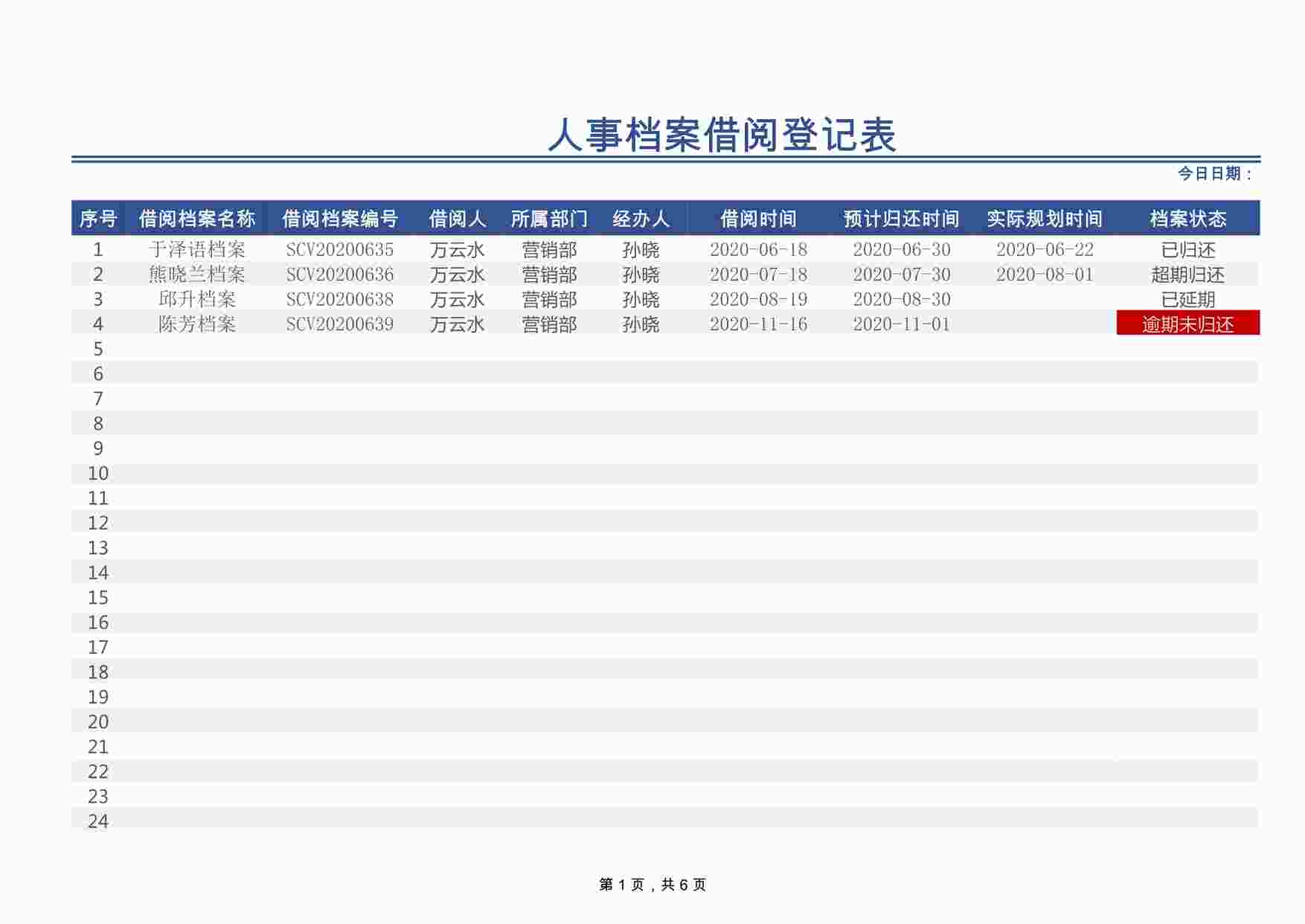Image resolution: width=1305 pixels, height=924 pixels.
Task: Click the page footer 第 1 页，共 6 页
Action: click(x=652, y=885)
